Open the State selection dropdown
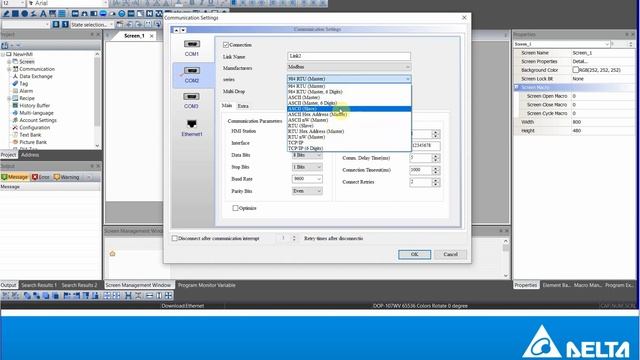 tap(92, 24)
